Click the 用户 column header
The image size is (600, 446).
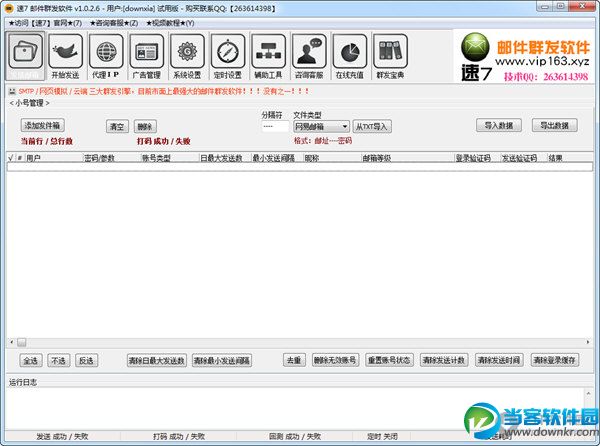point(54,158)
